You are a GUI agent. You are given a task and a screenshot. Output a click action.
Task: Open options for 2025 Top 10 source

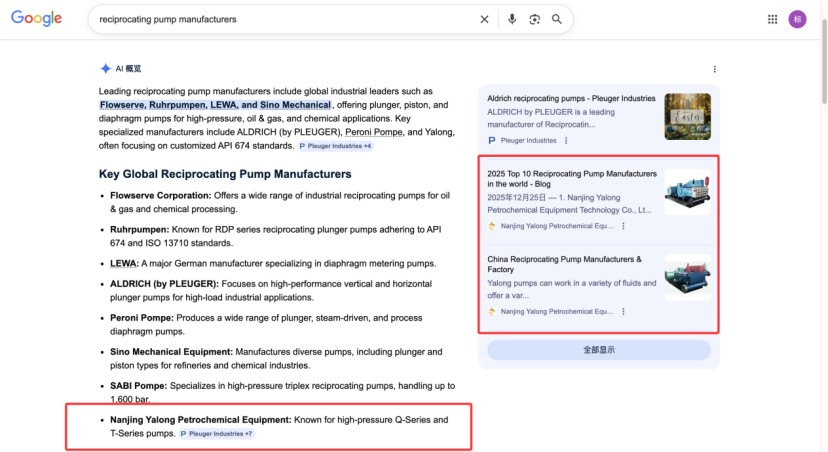pyautogui.click(x=623, y=226)
